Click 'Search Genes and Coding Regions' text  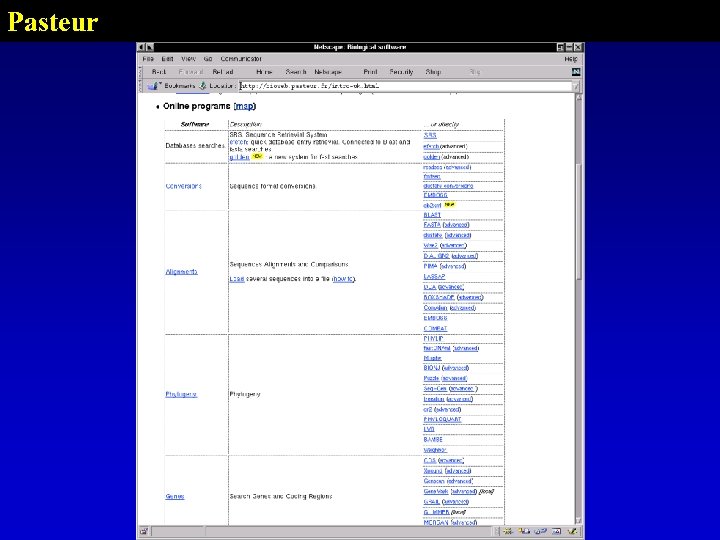281,496
